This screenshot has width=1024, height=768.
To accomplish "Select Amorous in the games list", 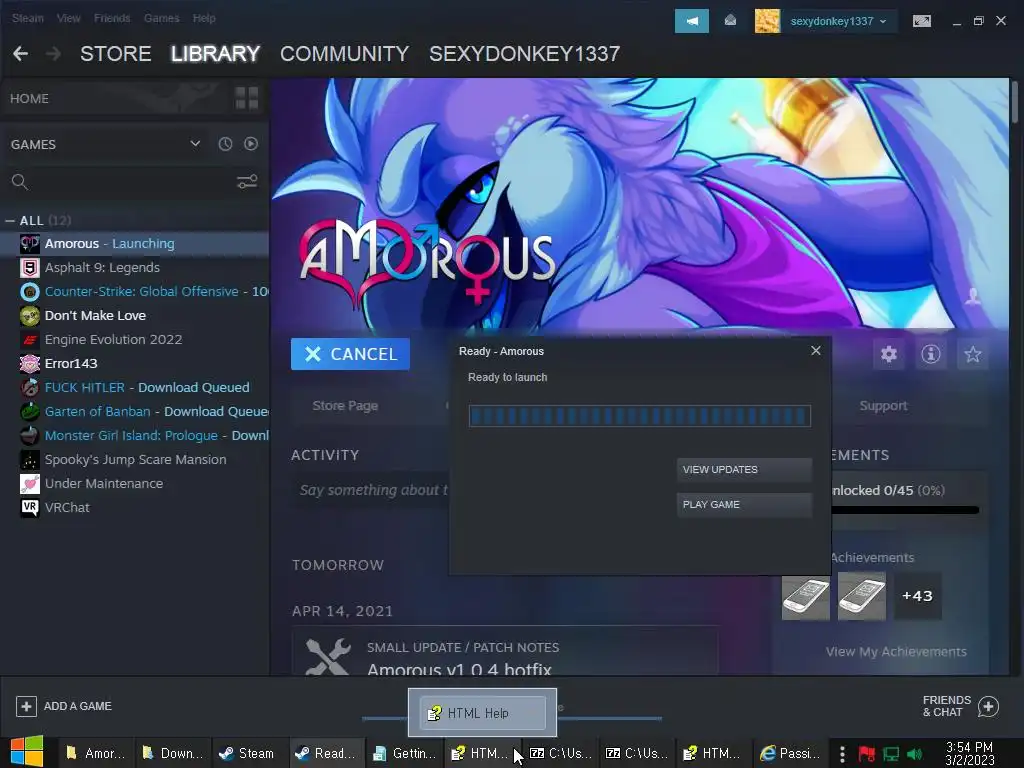I will click(x=135, y=244).
